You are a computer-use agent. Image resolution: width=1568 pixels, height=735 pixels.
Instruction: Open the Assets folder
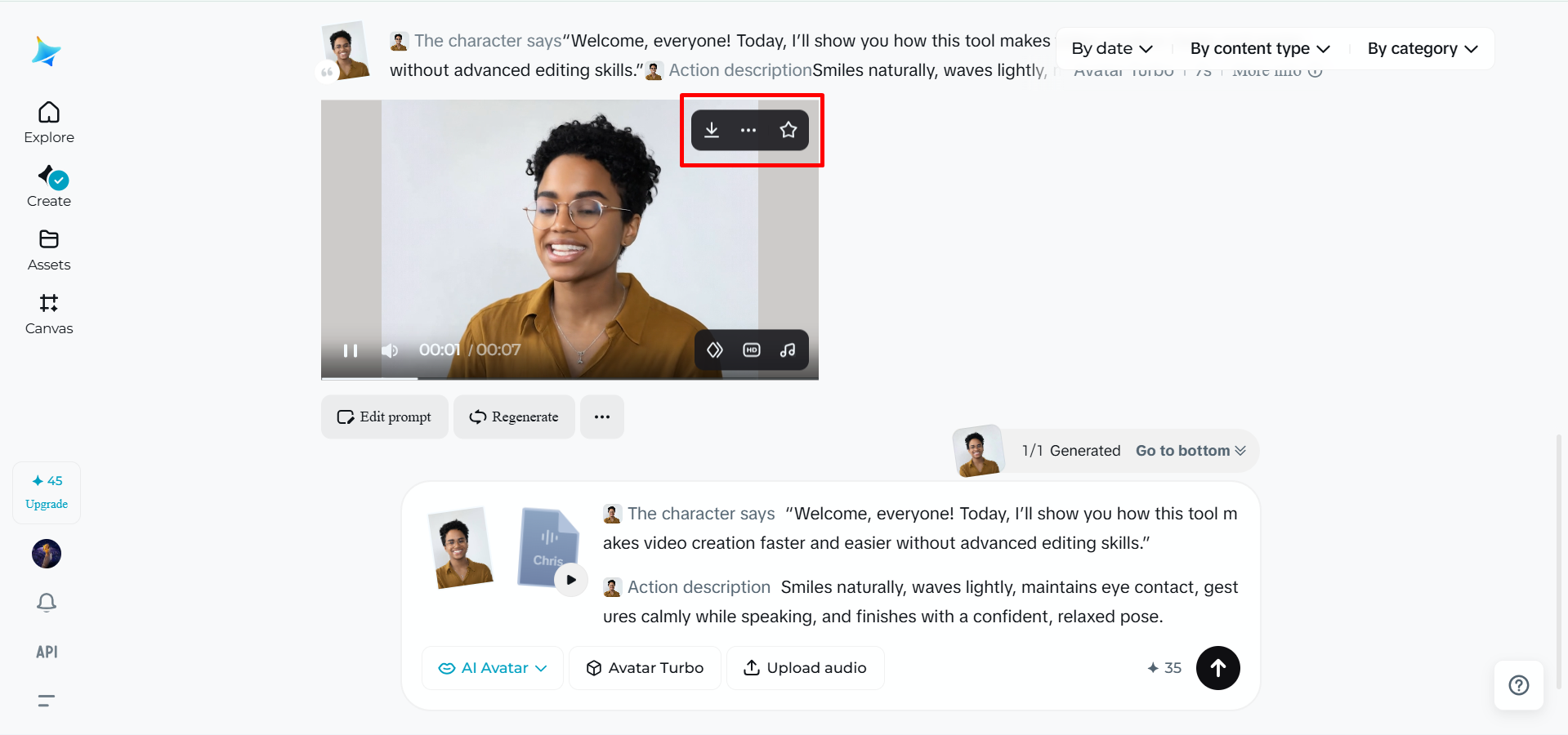(x=49, y=250)
